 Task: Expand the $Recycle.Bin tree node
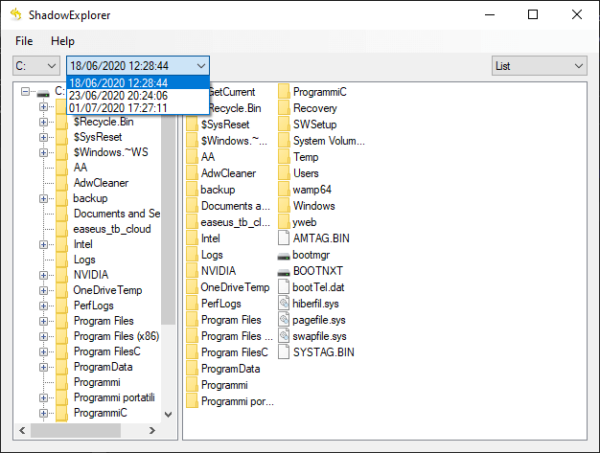coord(43,122)
